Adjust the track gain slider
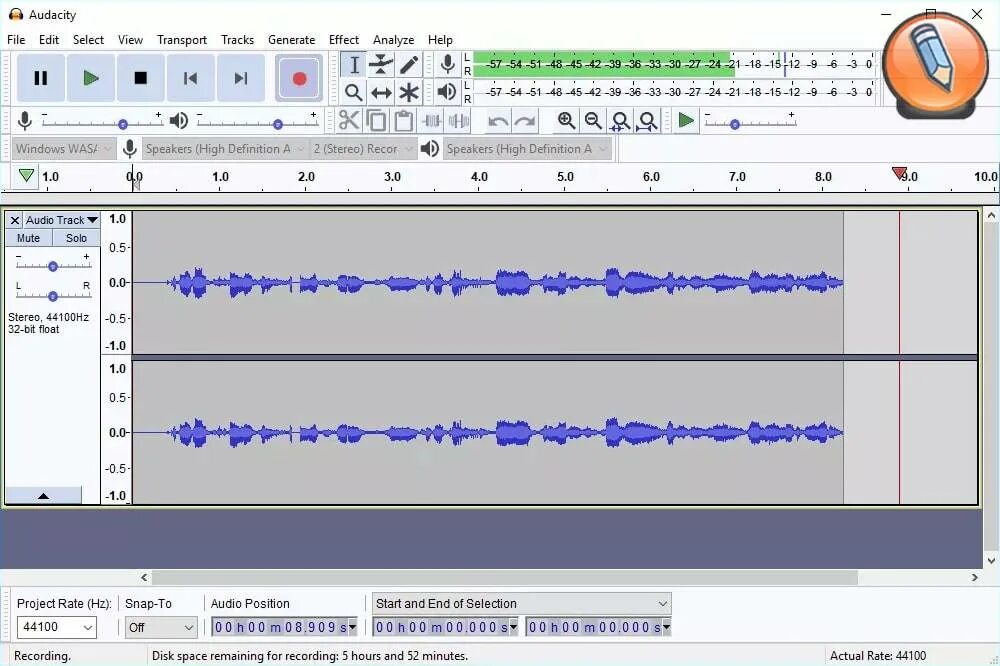Image resolution: width=1000 pixels, height=666 pixels. (53, 265)
